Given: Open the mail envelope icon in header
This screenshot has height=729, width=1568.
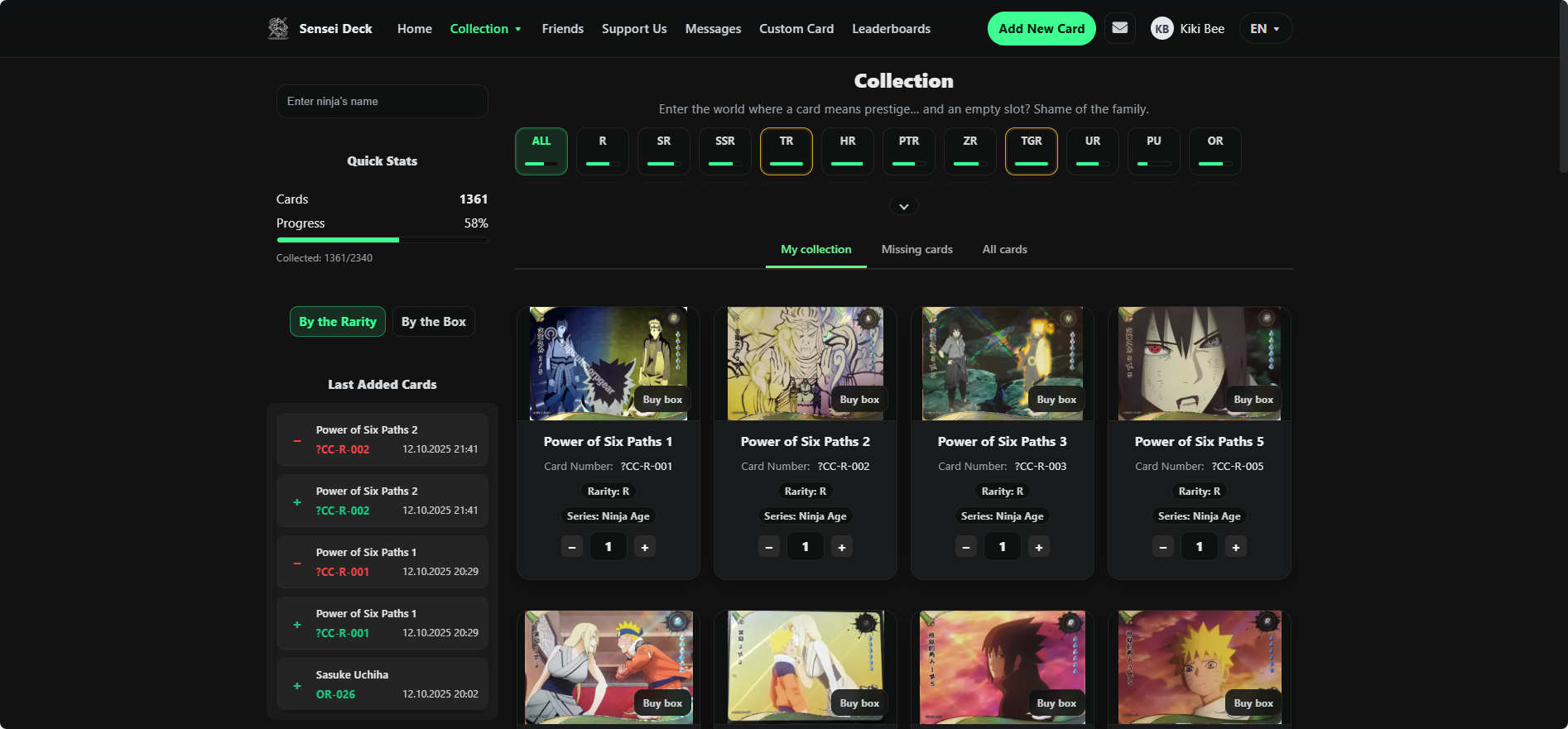Looking at the screenshot, I should coord(1119,28).
